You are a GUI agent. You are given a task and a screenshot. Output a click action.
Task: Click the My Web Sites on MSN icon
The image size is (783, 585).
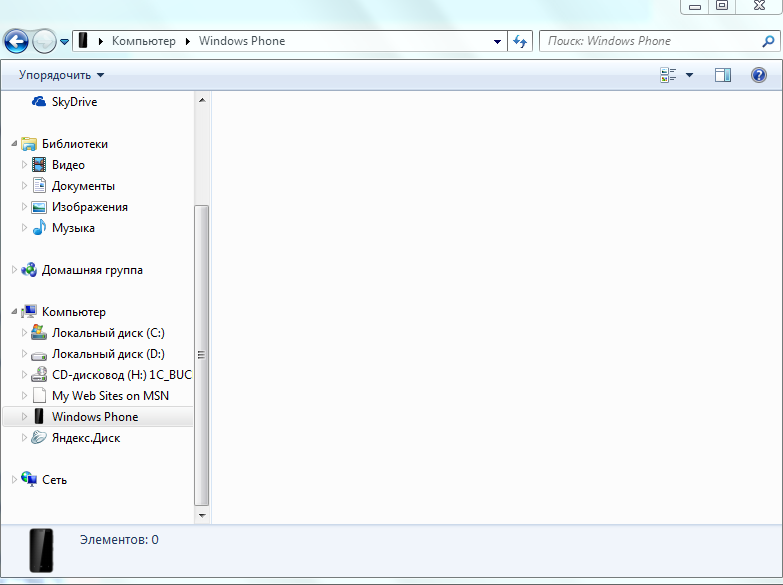[x=39, y=395]
